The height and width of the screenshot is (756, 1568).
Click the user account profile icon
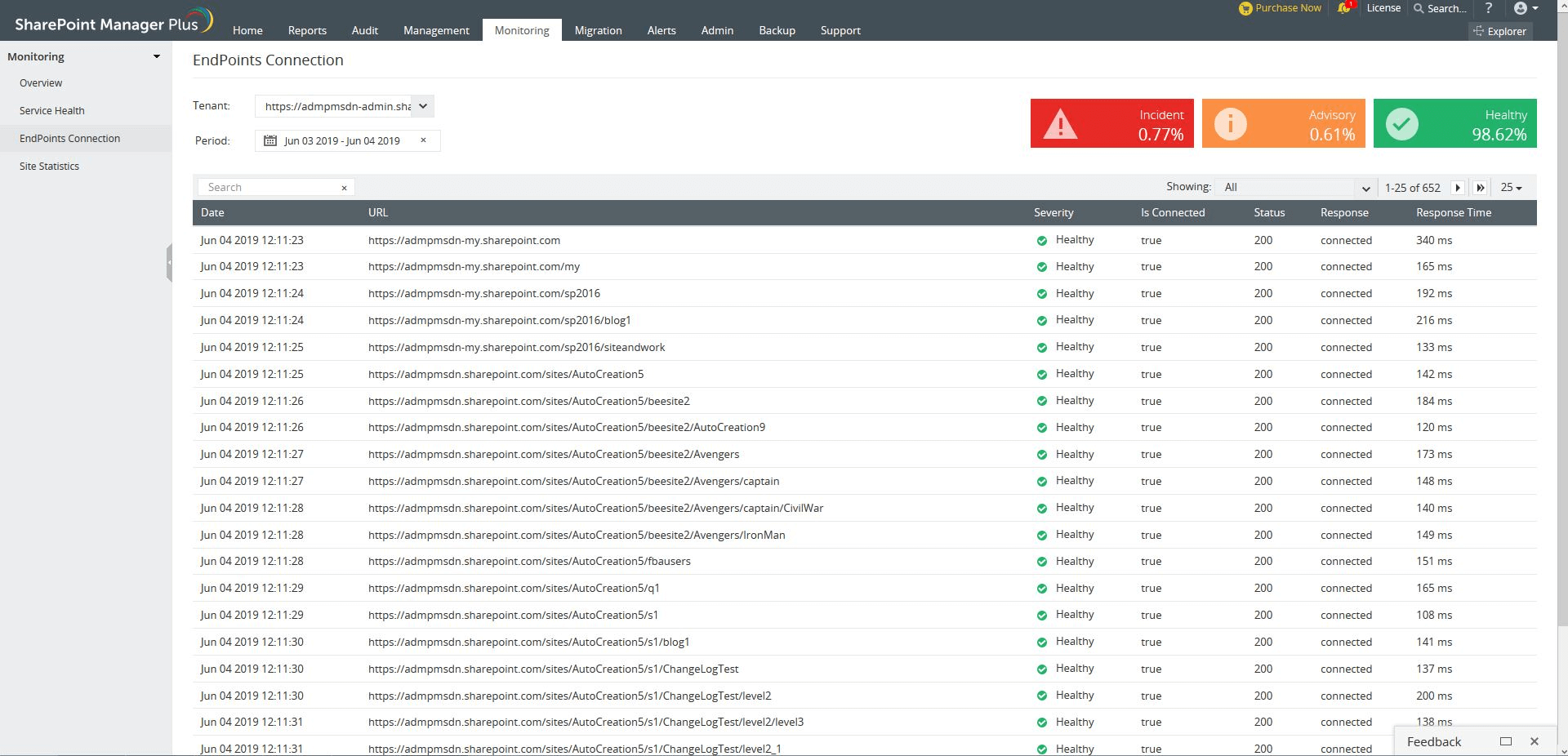click(1521, 8)
